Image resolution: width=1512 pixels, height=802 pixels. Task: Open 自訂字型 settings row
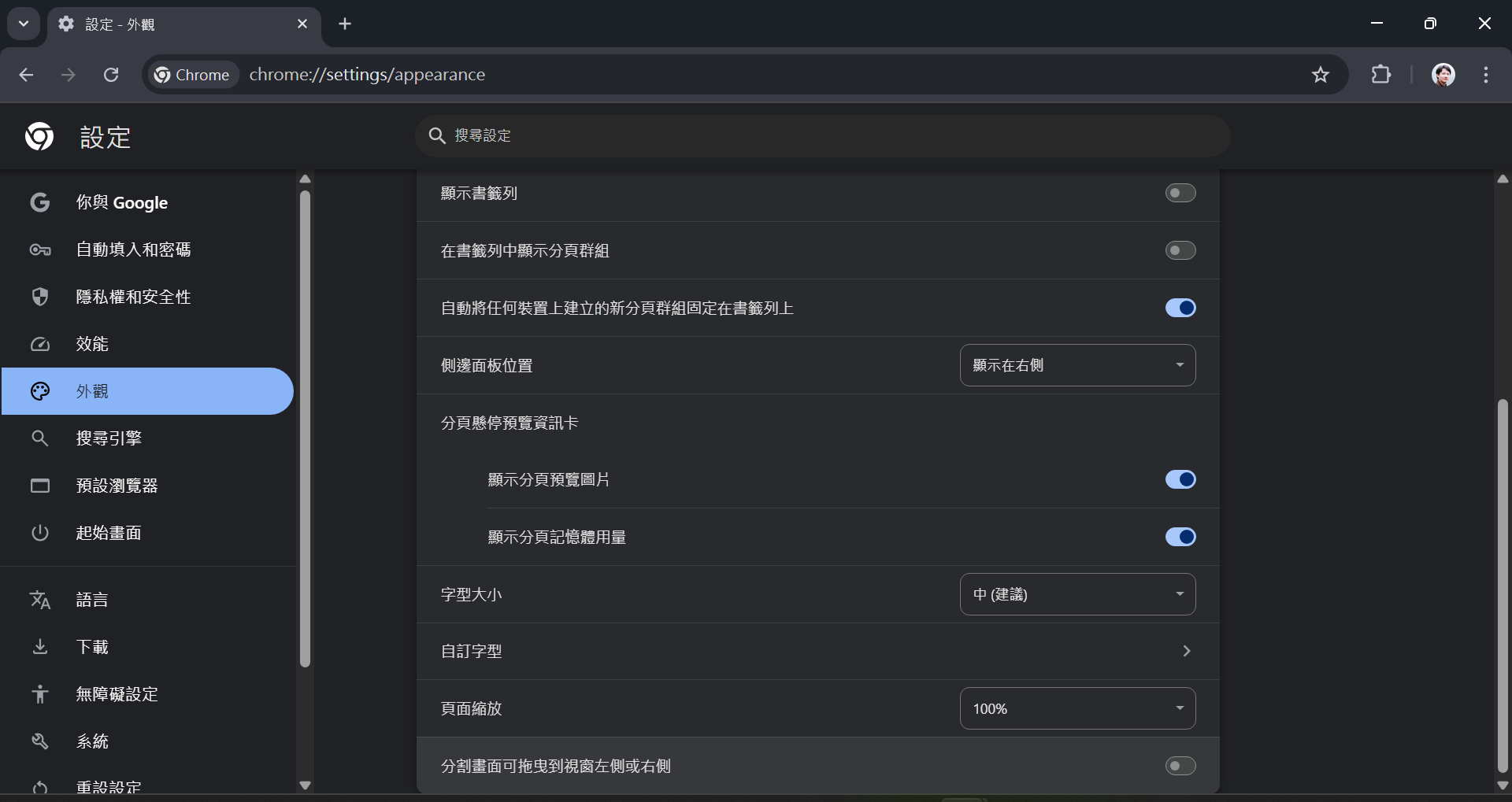[x=817, y=651]
